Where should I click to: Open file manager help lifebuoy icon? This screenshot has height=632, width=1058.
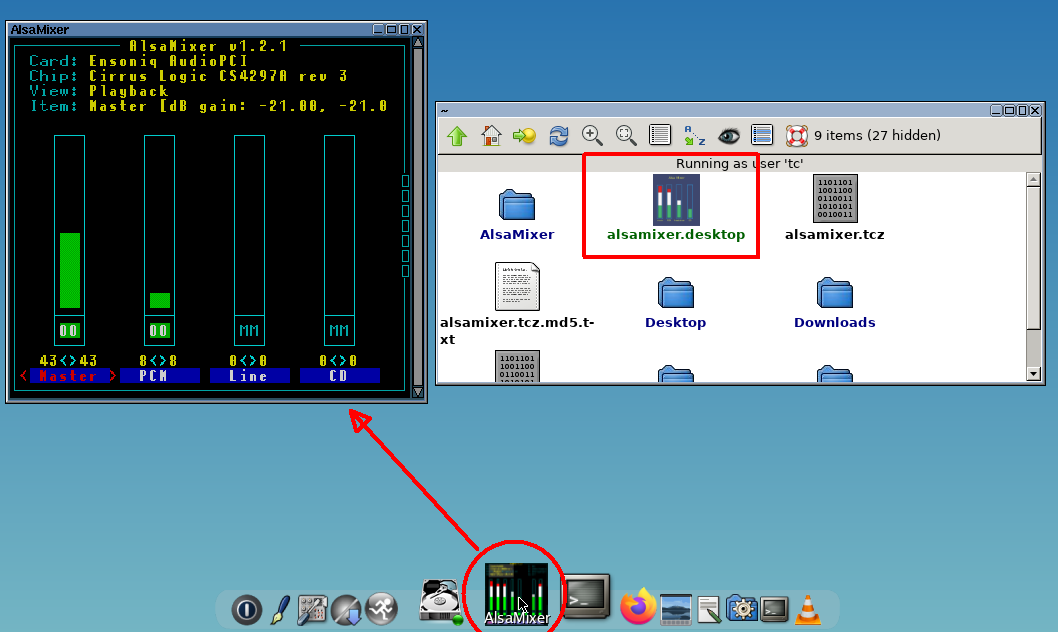(x=797, y=136)
